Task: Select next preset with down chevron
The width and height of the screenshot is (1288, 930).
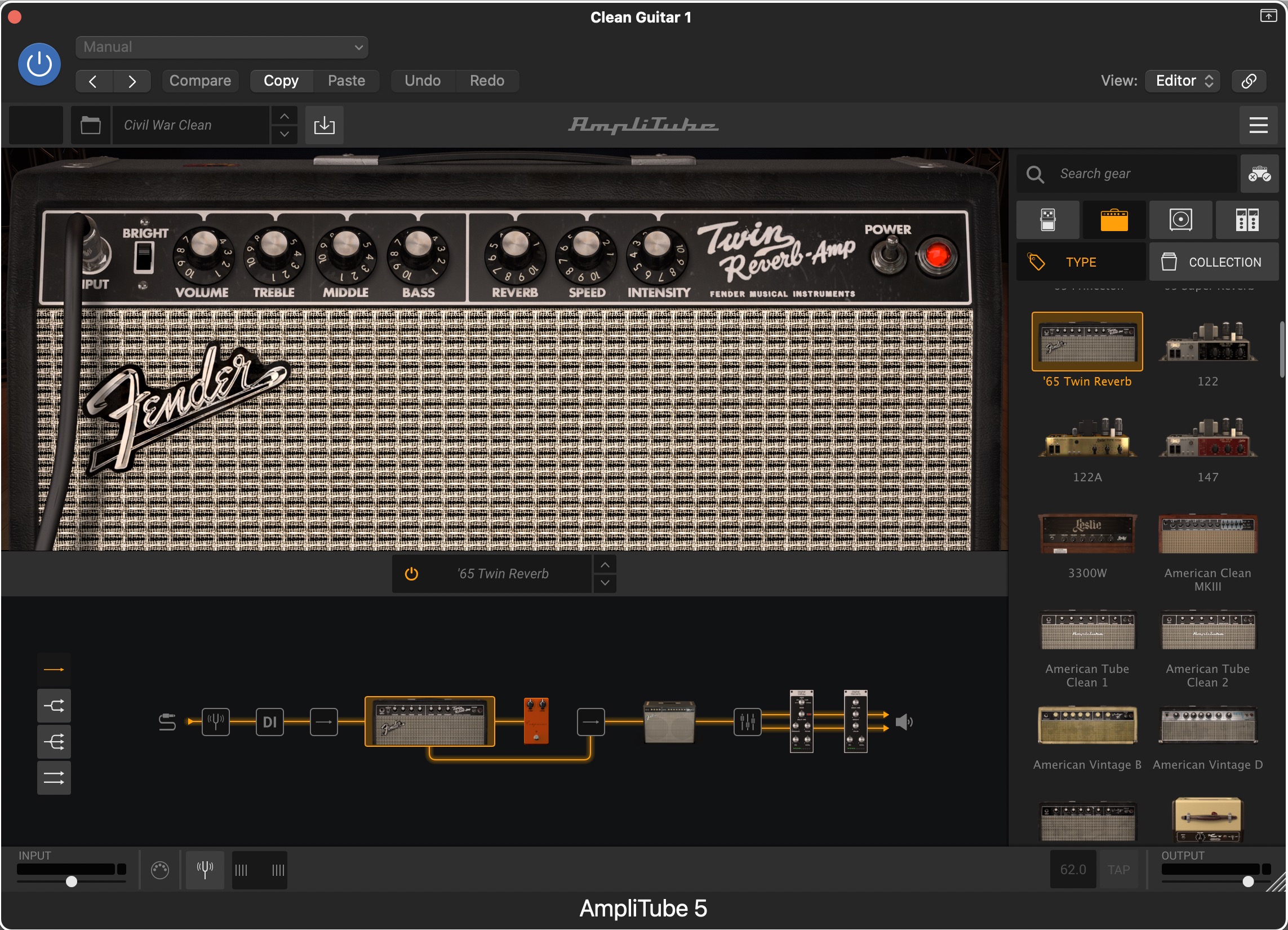Action: tap(285, 135)
